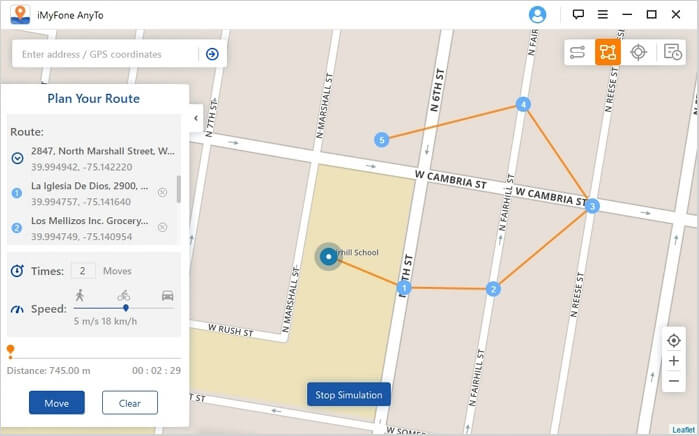Viewport: 699px width, 436px height.
Task: Remove Los Mellizos Inc. Grocery waypoint
Action: tap(162, 227)
